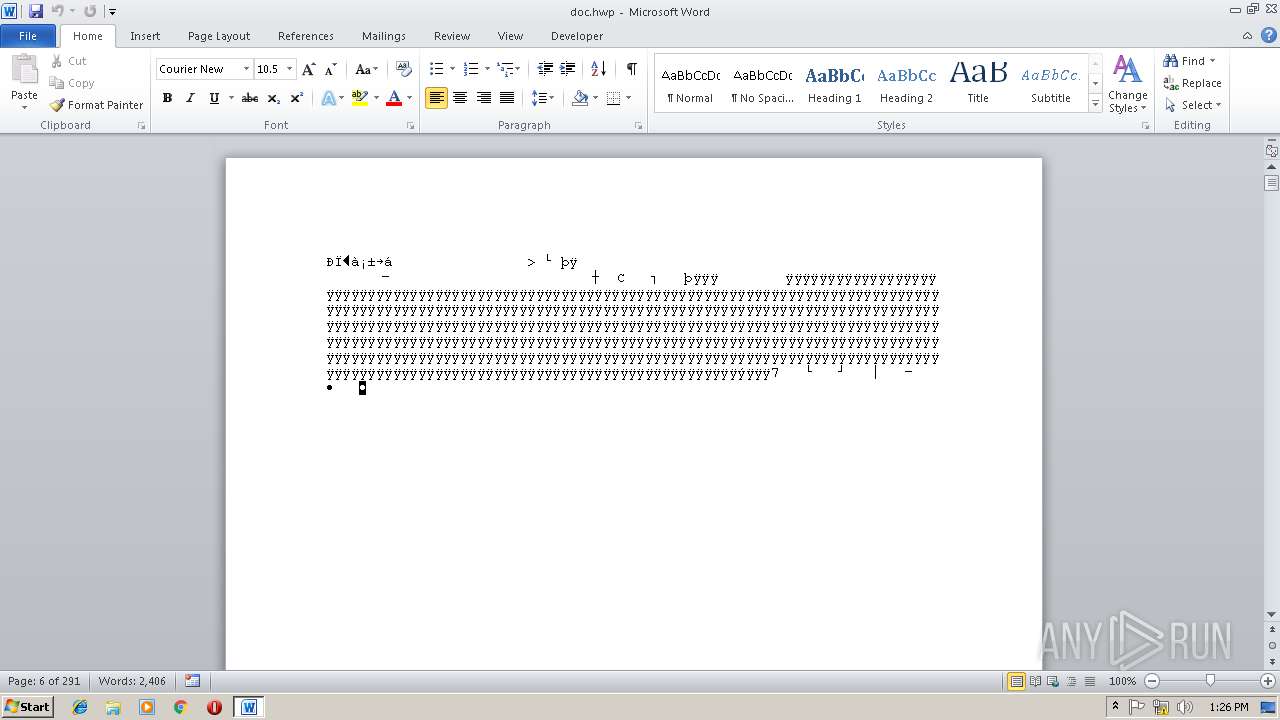1280x720 pixels.
Task: Click Multilevel List icon
Action: pos(506,69)
